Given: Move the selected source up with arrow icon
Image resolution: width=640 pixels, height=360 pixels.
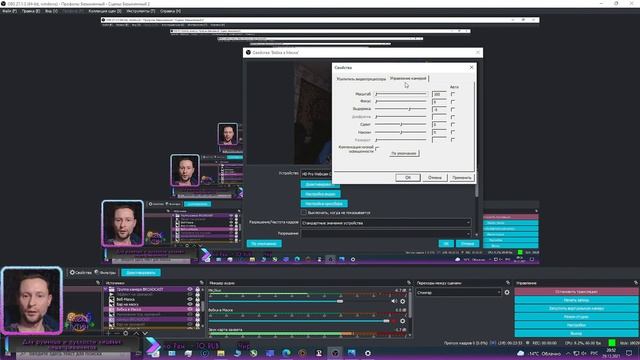Looking at the screenshot, I should (x=136, y=333).
